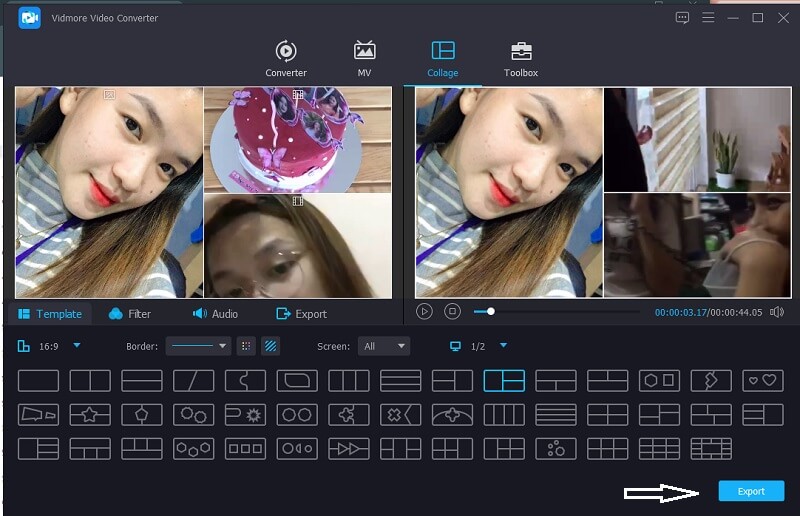Image resolution: width=800 pixels, height=516 pixels.
Task: Click the feedback chat bubble icon
Action: pos(682,18)
